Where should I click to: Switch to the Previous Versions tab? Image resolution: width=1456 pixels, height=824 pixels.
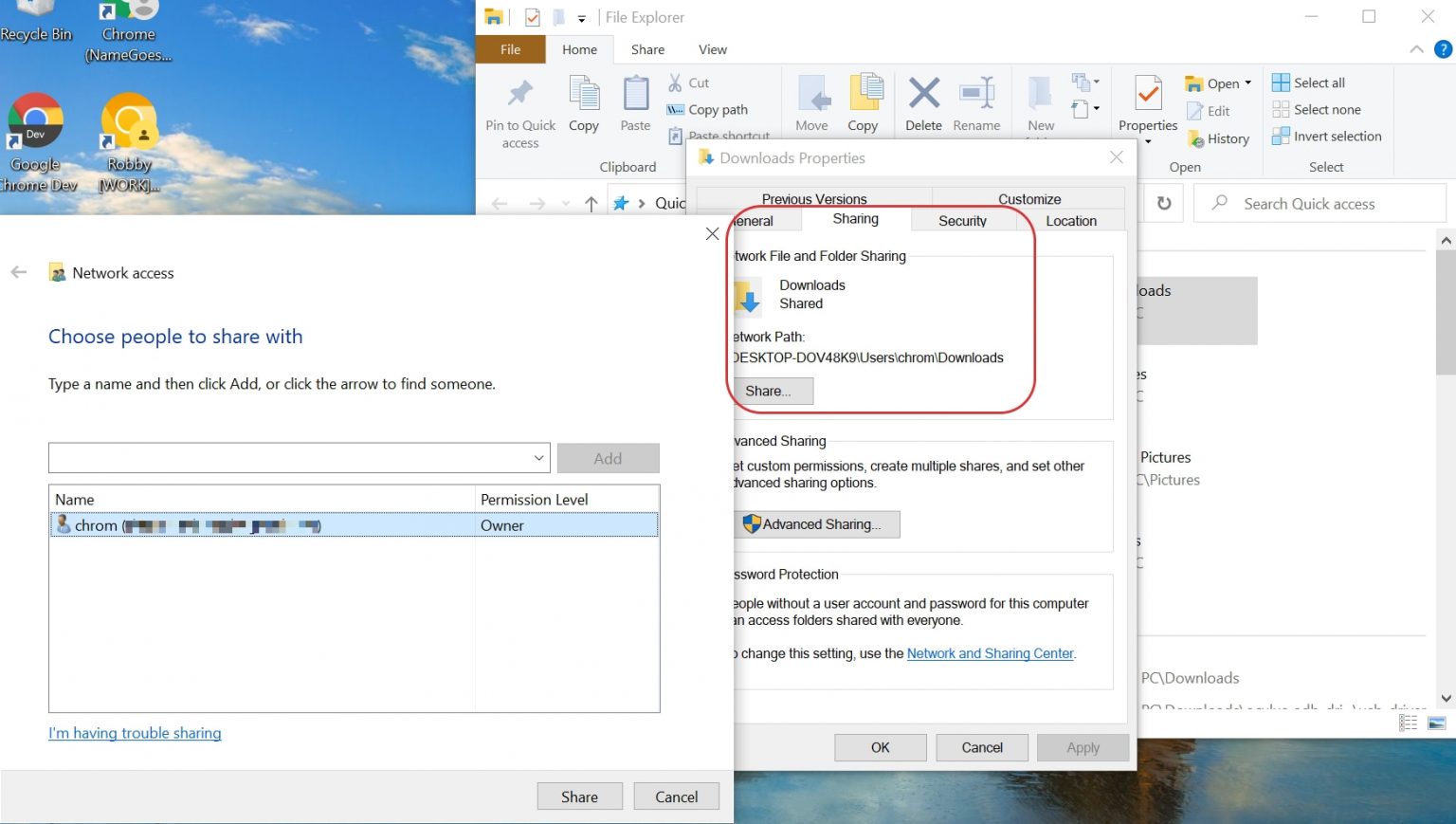pyautogui.click(x=813, y=198)
